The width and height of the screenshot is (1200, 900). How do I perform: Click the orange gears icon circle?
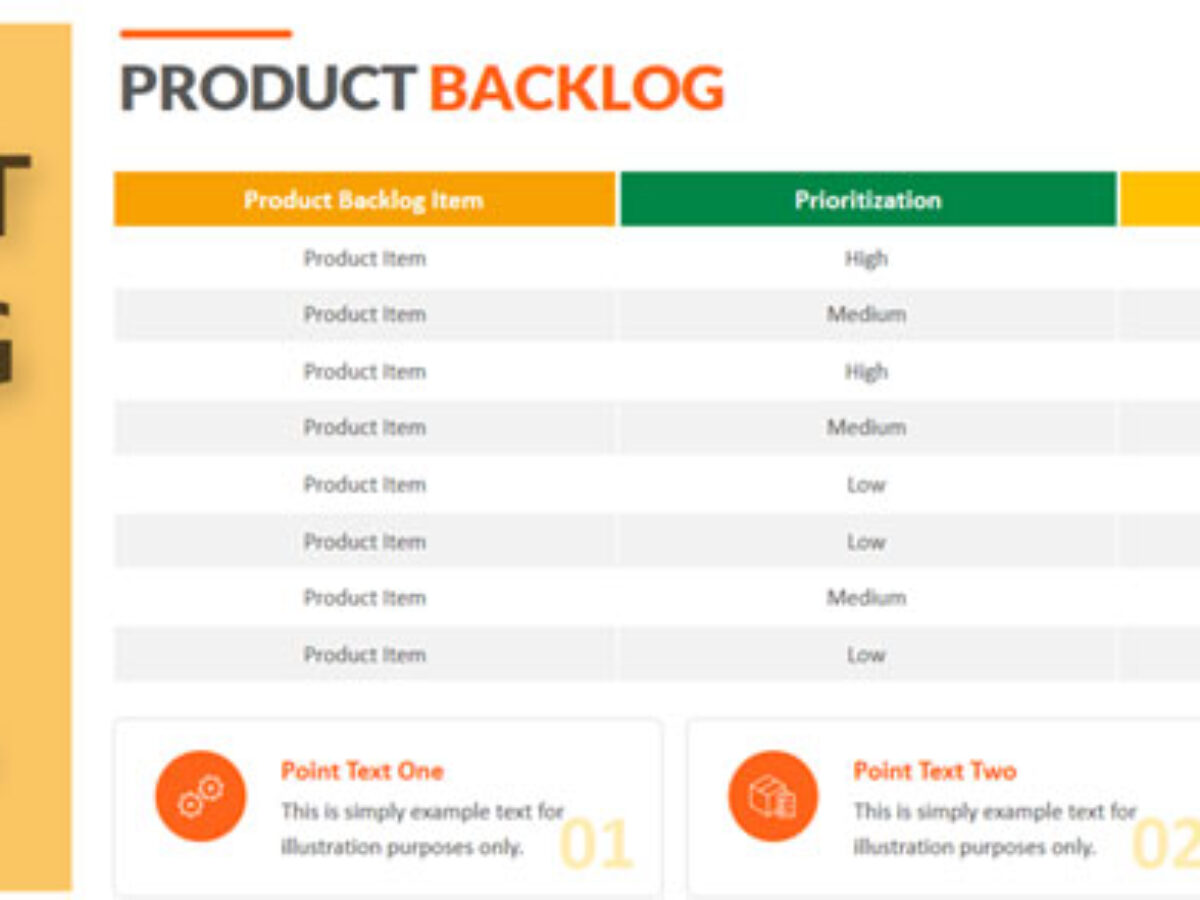200,796
